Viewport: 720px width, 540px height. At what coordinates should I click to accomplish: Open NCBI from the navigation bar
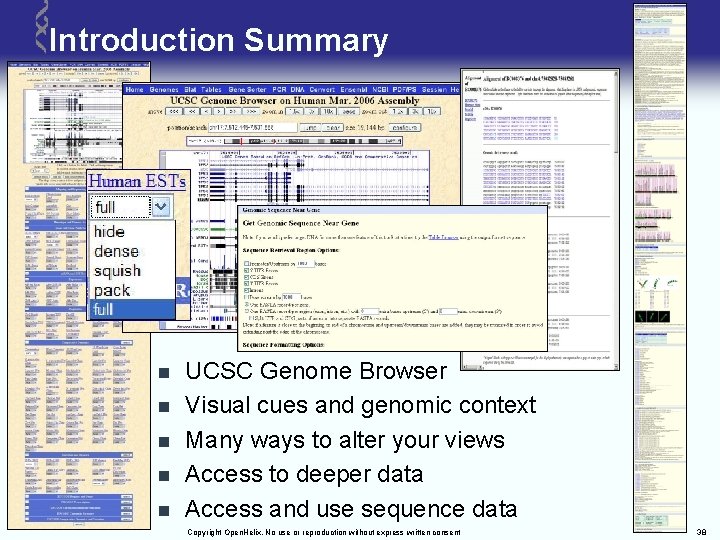click(380, 90)
